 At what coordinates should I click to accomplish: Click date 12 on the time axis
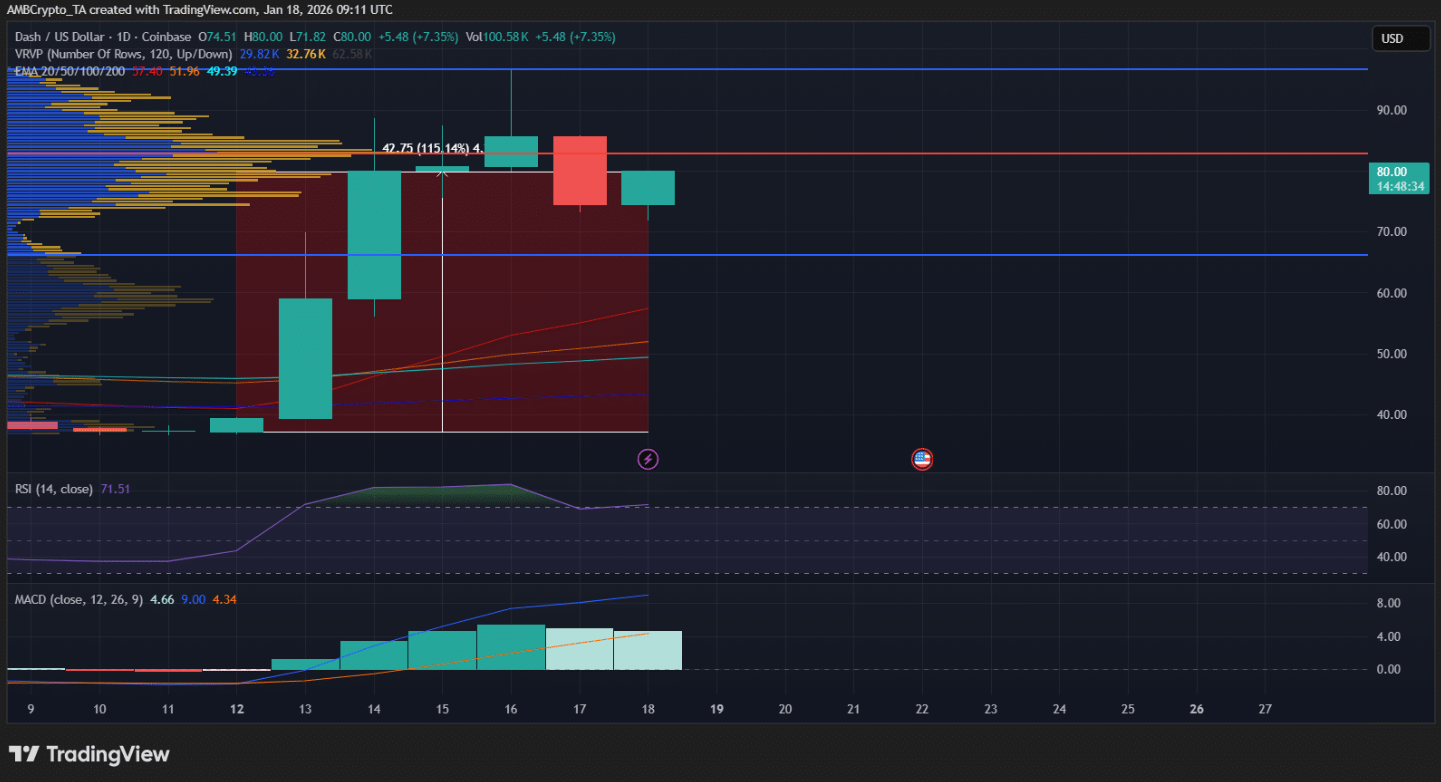[x=237, y=709]
